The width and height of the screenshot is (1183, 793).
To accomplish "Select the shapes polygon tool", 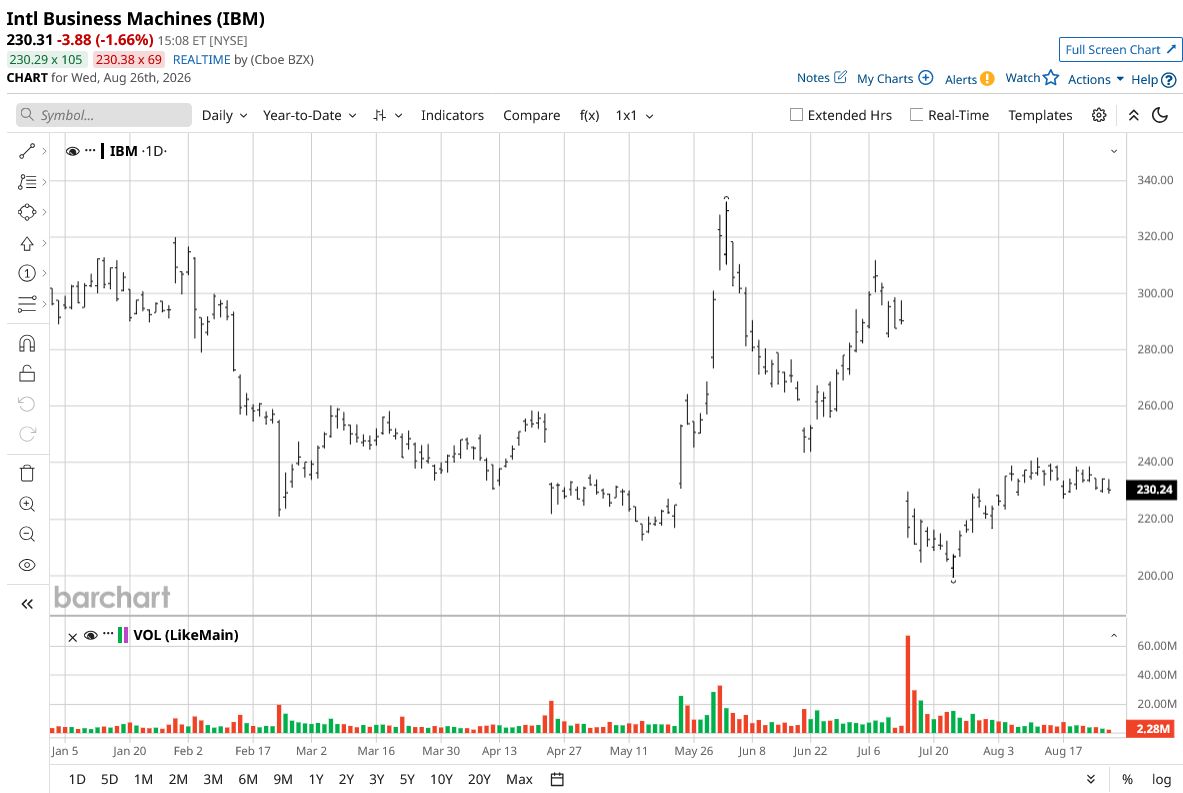I will tap(27, 212).
